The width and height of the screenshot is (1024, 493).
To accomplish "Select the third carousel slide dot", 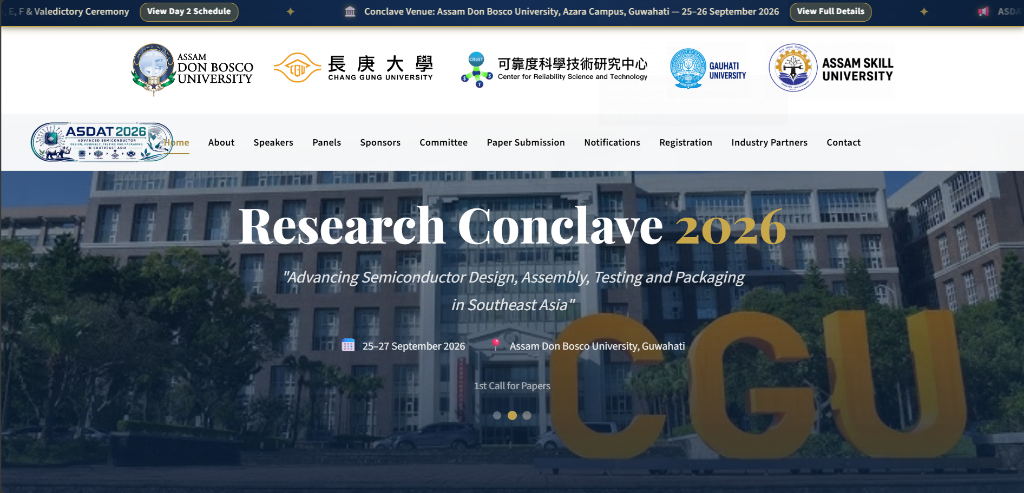I will pos(527,415).
